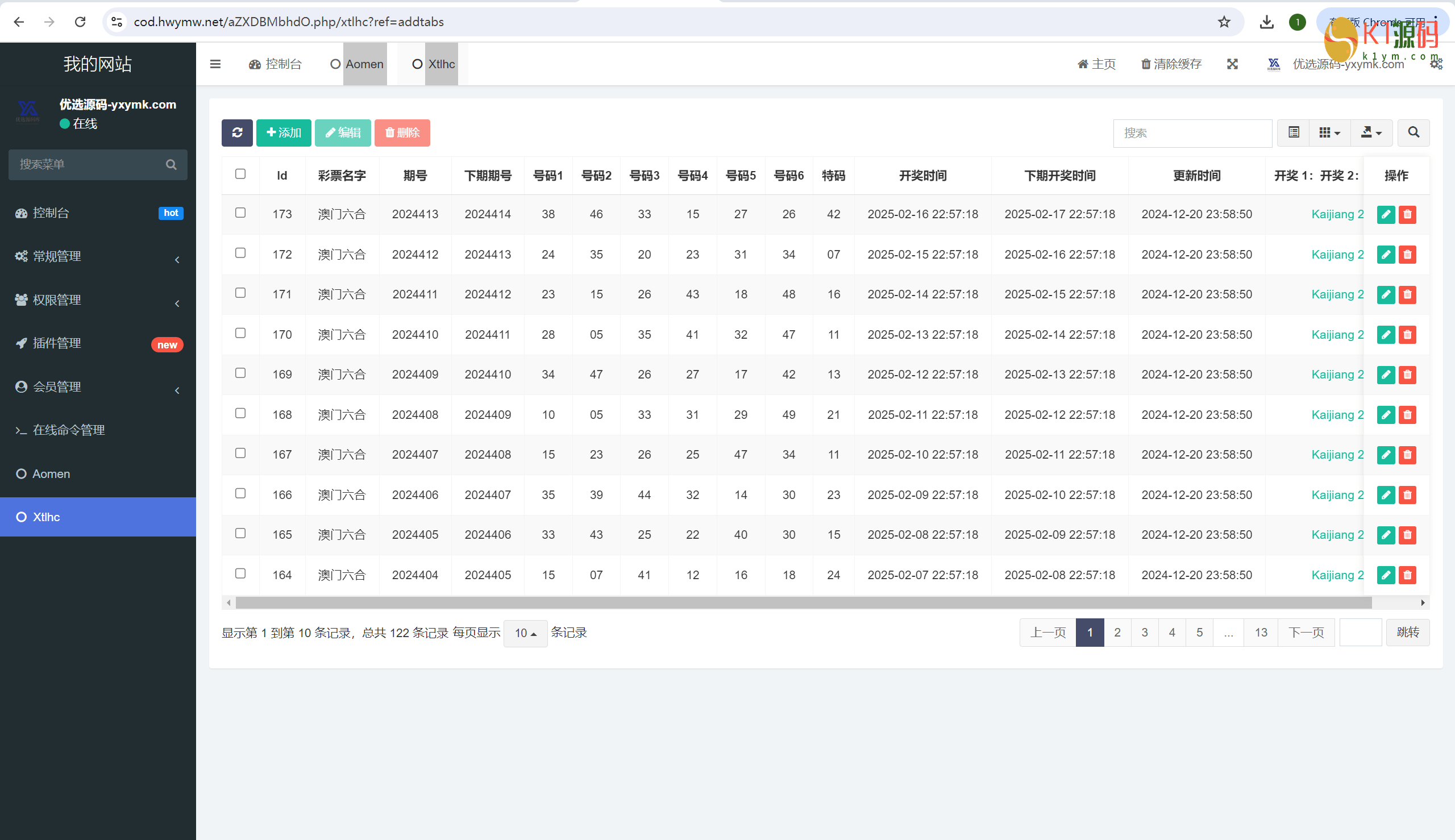Screen dimensions: 1455x840
Task: Toggle the table card view icon
Action: tap(1294, 132)
